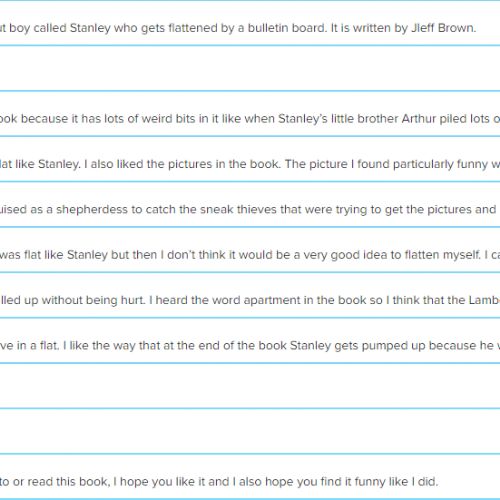Click the name "Arthur" in the text
The image size is (500, 500).
419,119
